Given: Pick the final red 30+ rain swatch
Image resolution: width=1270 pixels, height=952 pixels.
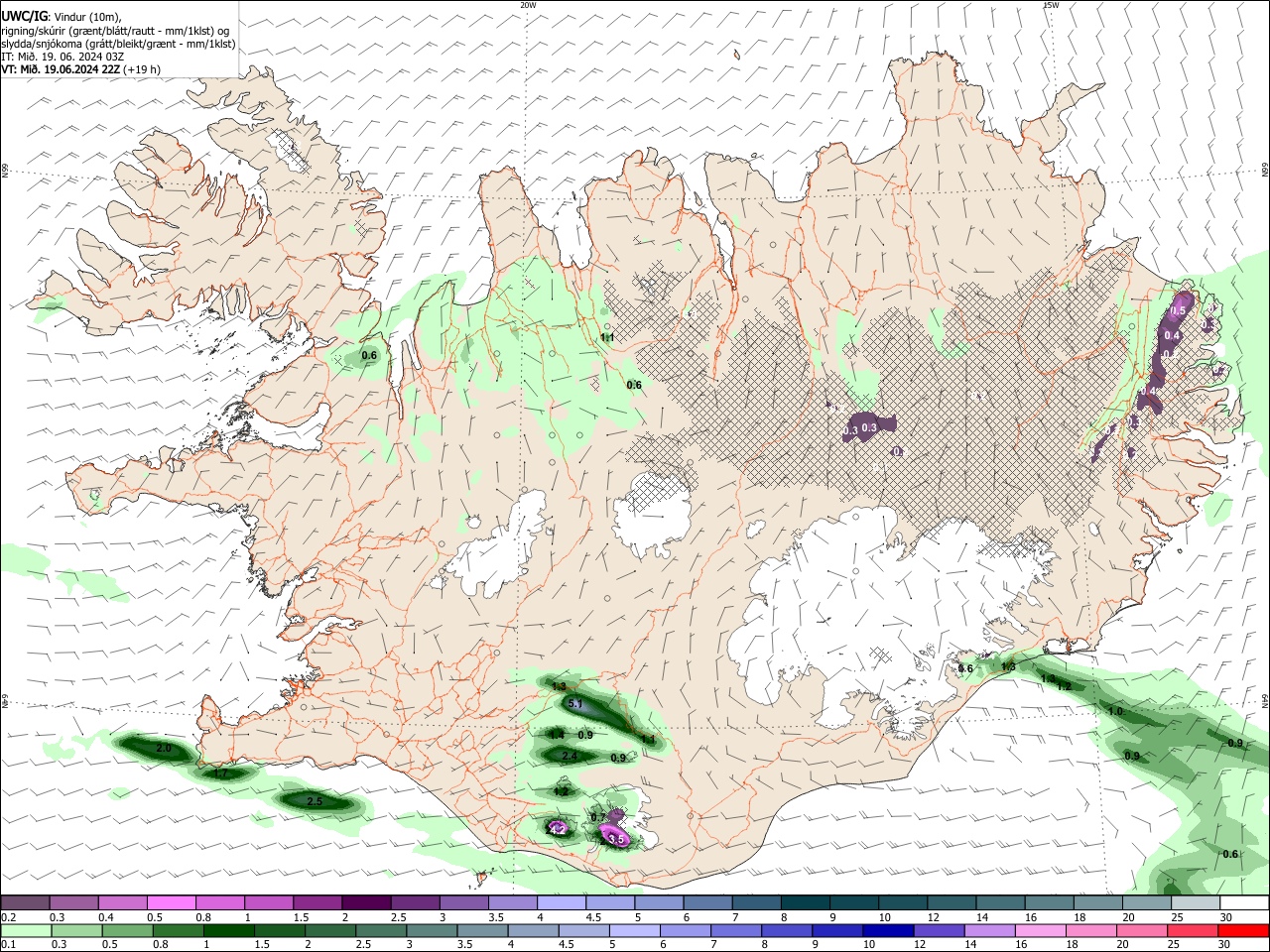Looking at the screenshot, I should 1242,931.
